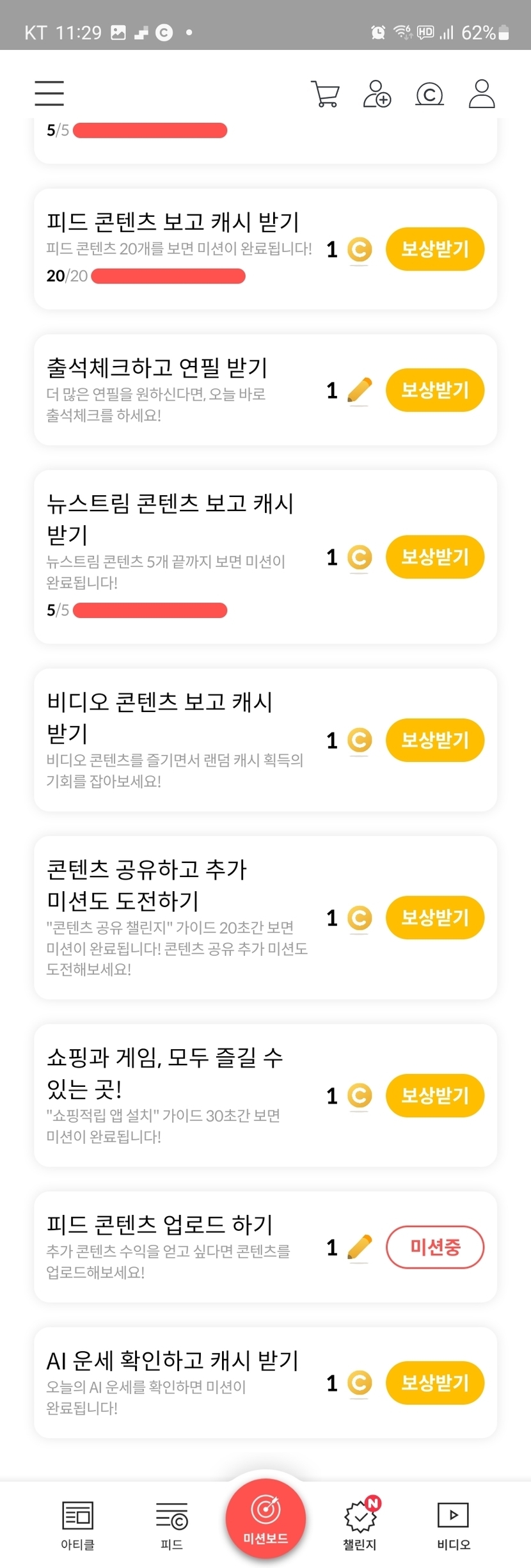
Task: Open the hamburger menu
Action: pyautogui.click(x=49, y=93)
